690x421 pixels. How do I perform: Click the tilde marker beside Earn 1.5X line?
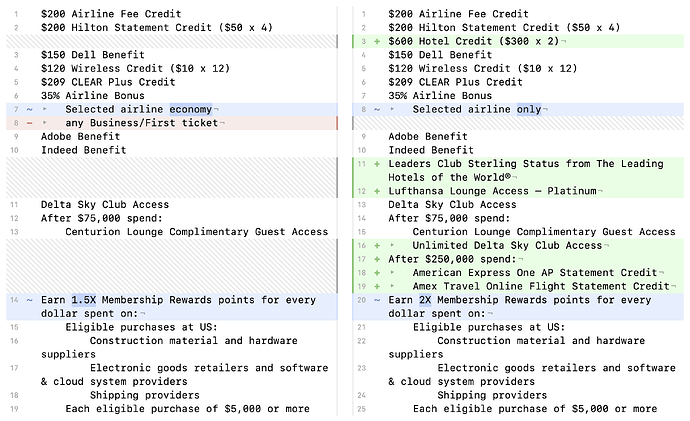pyautogui.click(x=29, y=299)
